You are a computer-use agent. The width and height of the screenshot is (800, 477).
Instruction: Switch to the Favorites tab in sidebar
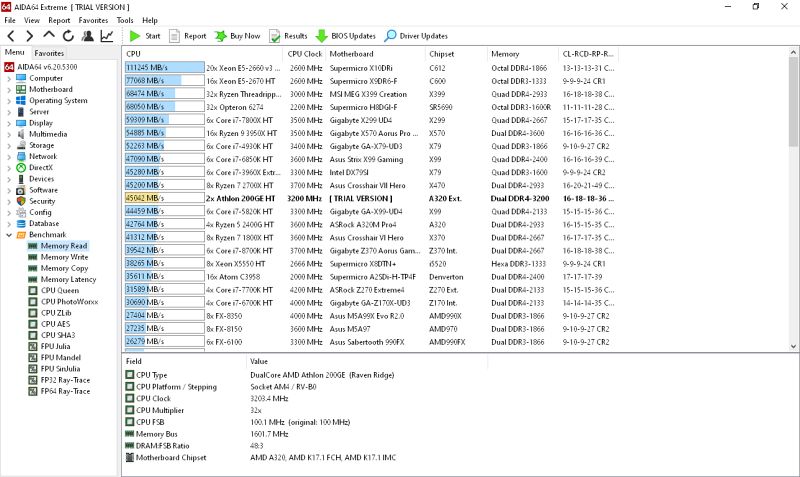tap(49, 53)
